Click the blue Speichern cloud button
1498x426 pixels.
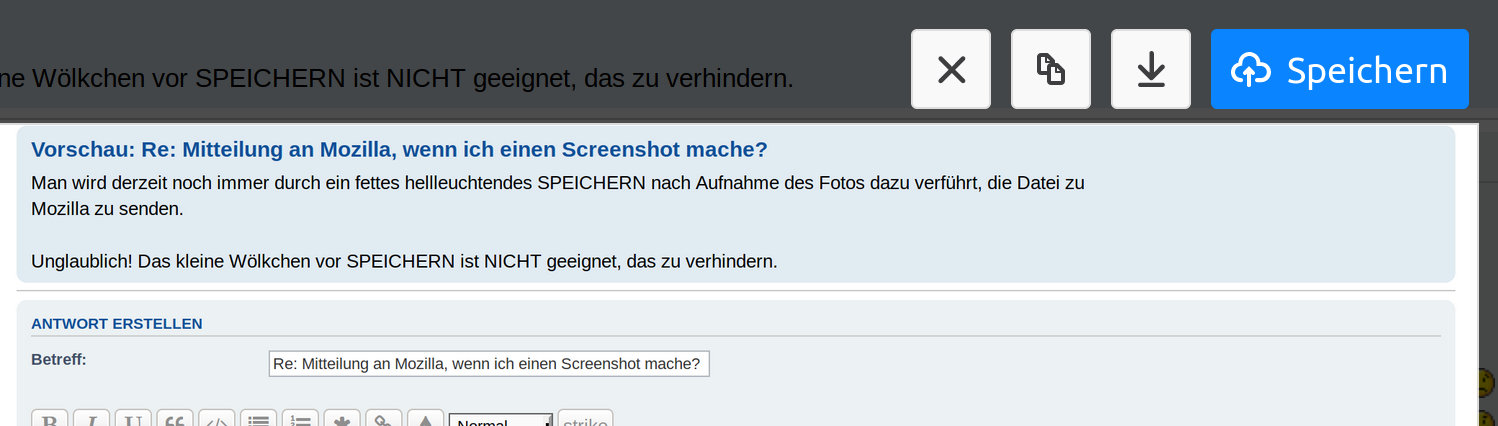[1339, 69]
